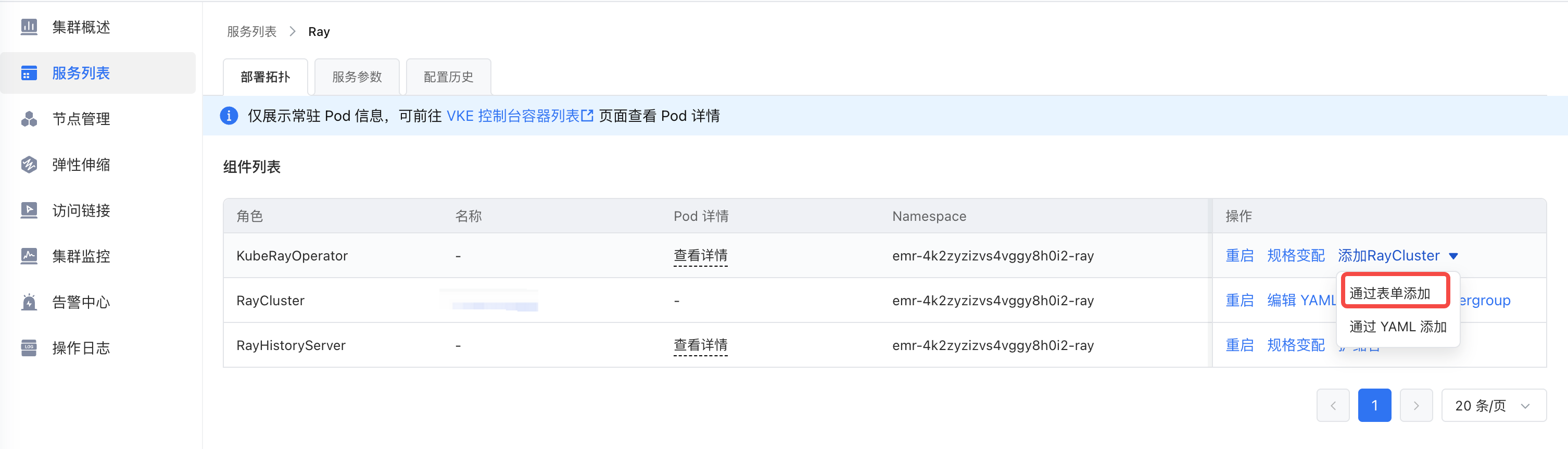The height and width of the screenshot is (449, 1568).
Task: Click the 弹性伸缩 scaling icon
Action: (x=29, y=165)
